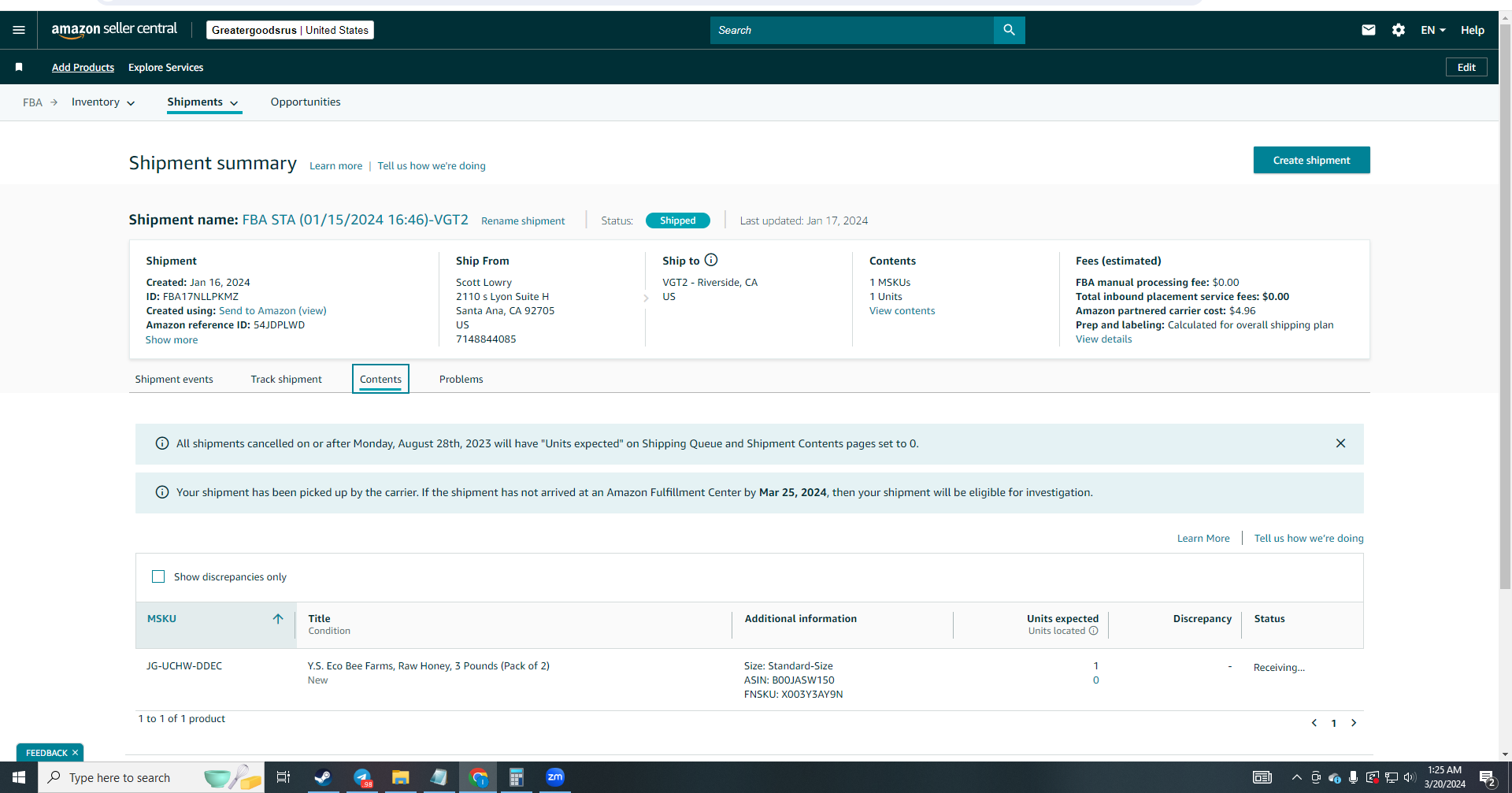Viewport: 1512px width, 793px height.
Task: Click the Amazon Seller Central logo
Action: coord(114,30)
